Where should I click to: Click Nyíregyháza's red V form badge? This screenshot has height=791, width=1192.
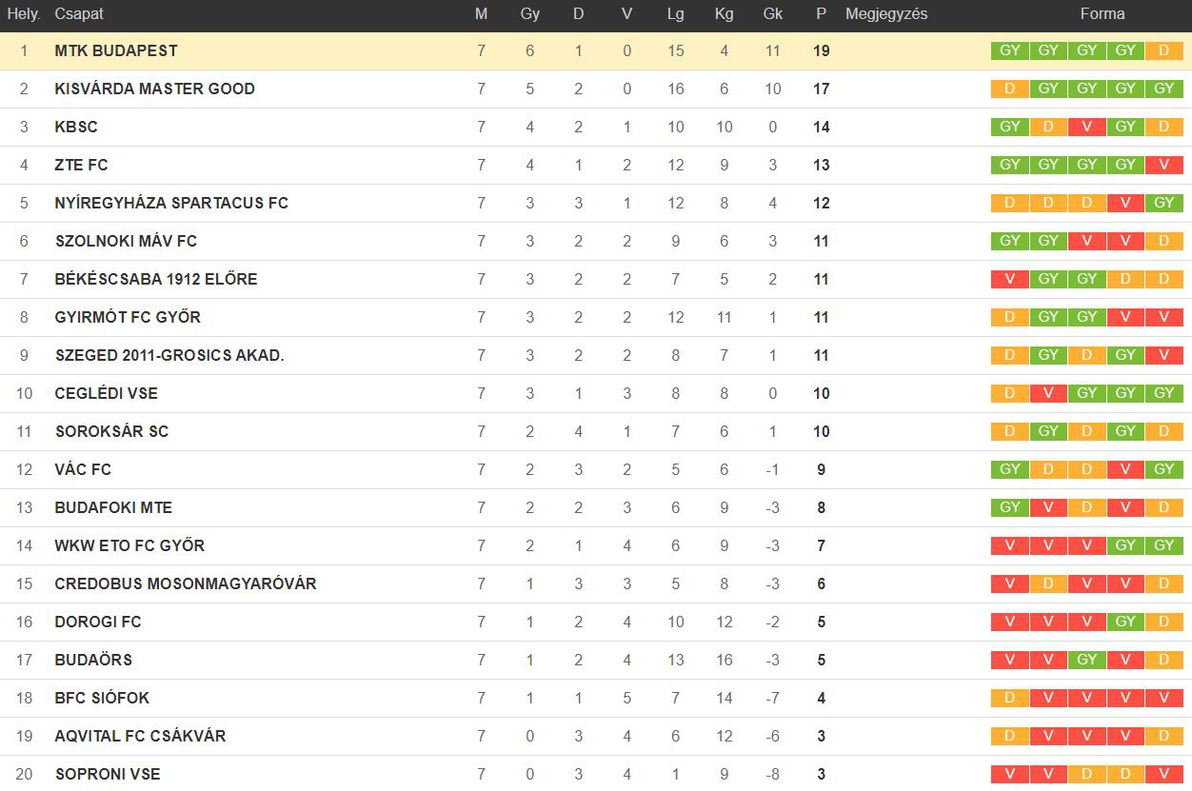pos(1125,203)
